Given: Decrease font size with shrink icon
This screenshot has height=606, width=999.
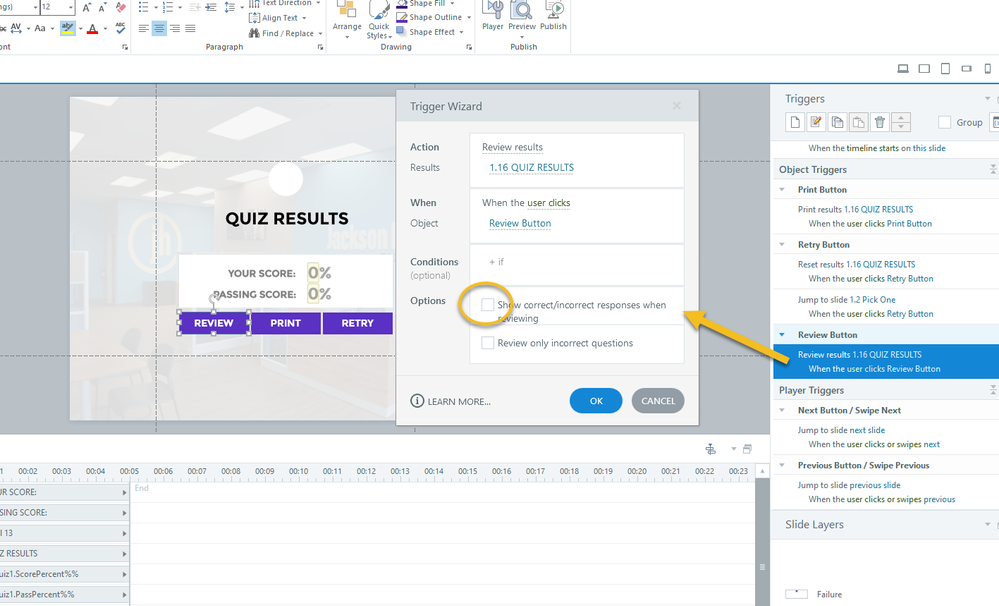Looking at the screenshot, I should [103, 8].
